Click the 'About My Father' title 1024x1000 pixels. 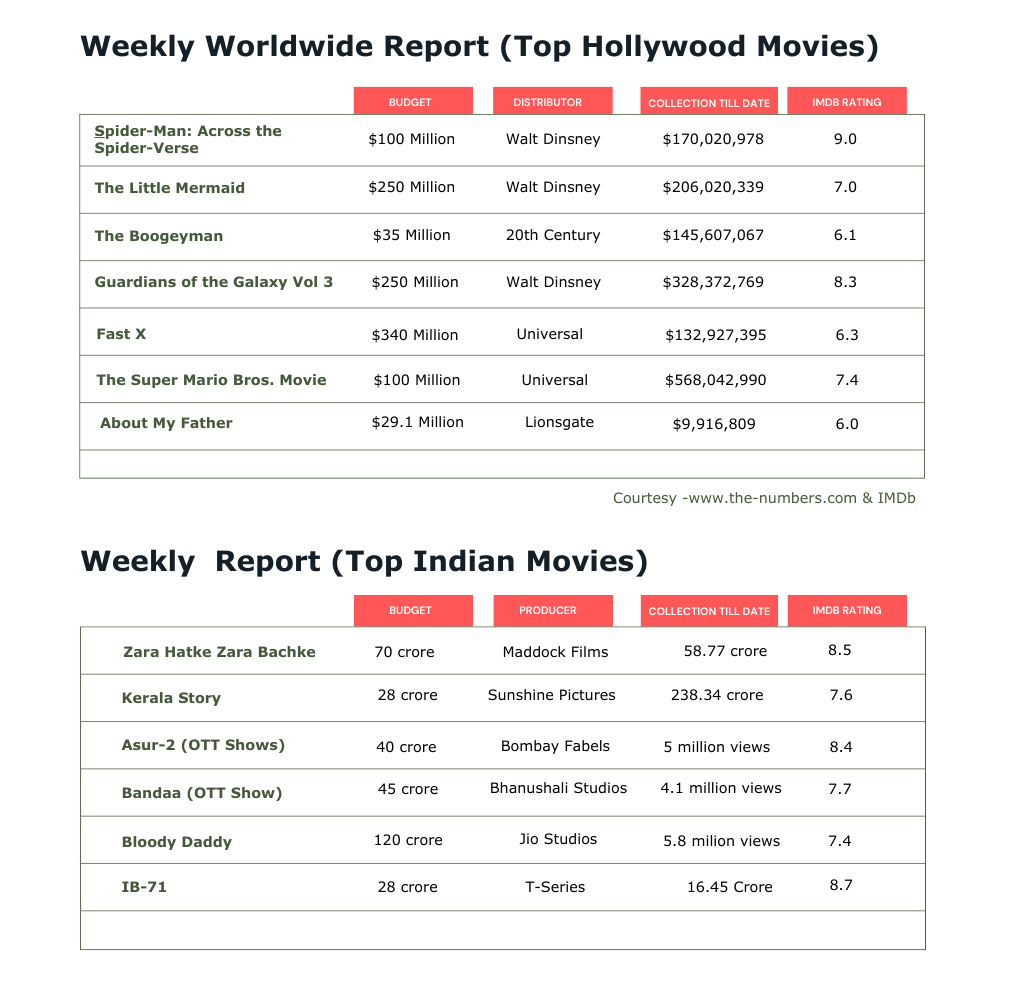coord(167,423)
